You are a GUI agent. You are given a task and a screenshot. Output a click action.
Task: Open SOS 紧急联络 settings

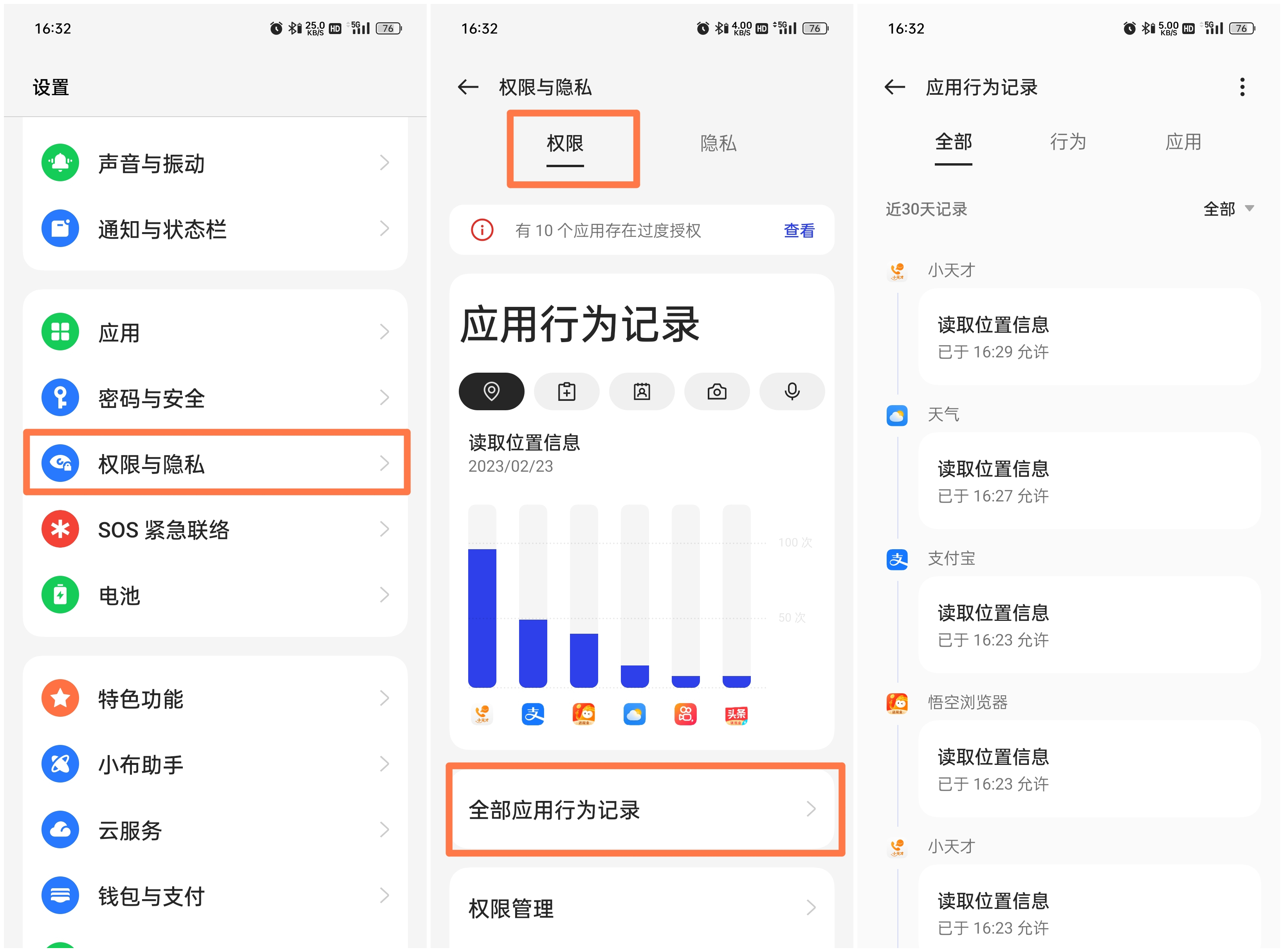pos(216,530)
